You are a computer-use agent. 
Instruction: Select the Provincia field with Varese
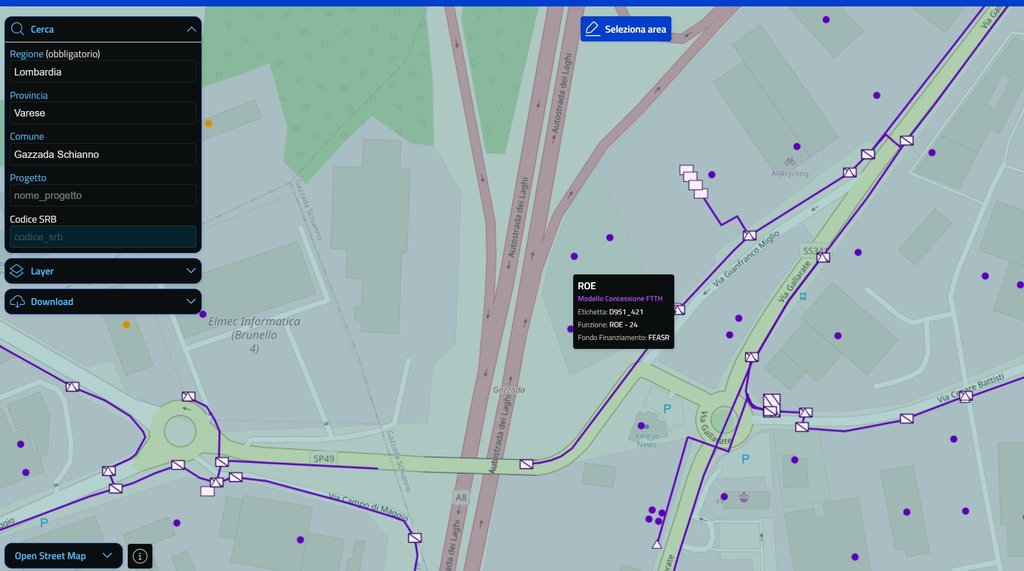pos(103,113)
